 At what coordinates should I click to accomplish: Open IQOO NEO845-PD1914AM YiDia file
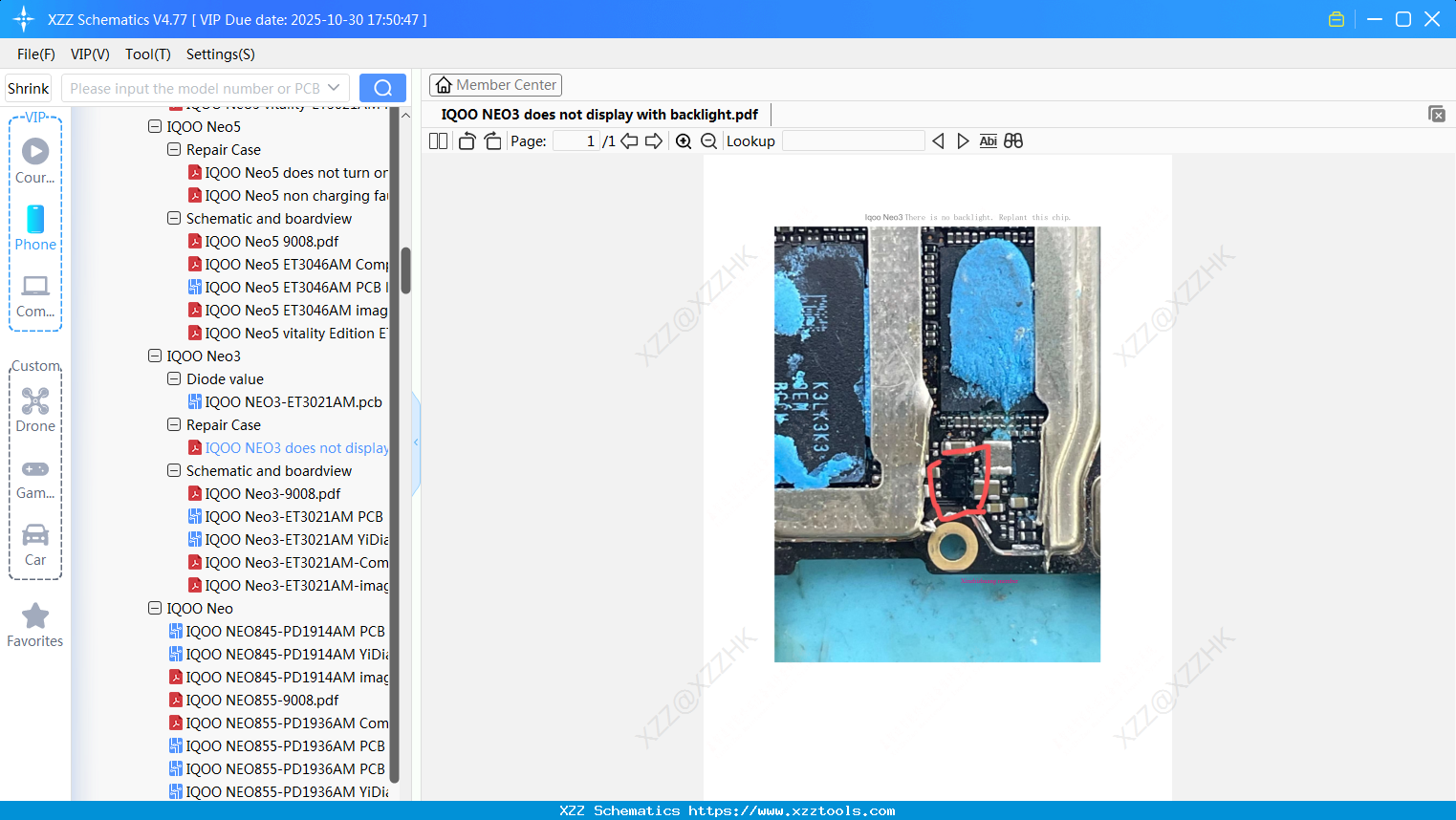tap(278, 654)
